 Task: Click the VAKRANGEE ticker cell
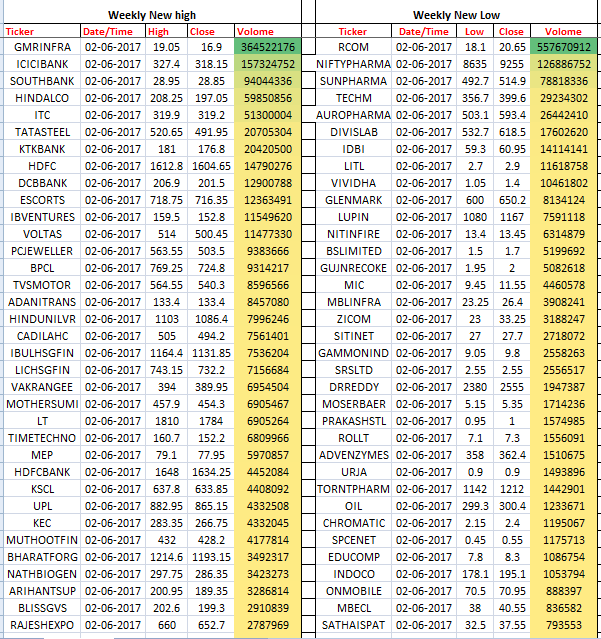(42, 387)
